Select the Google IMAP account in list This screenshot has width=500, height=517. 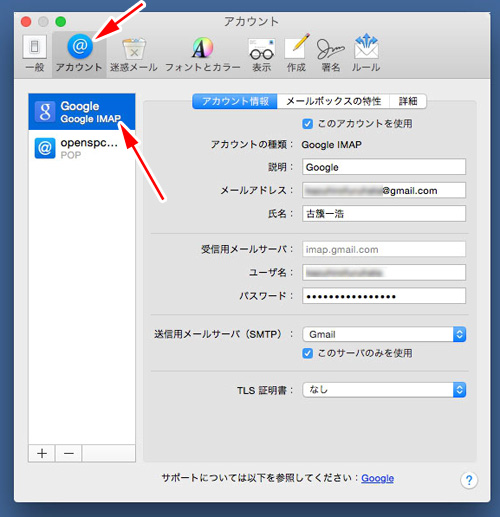82,112
